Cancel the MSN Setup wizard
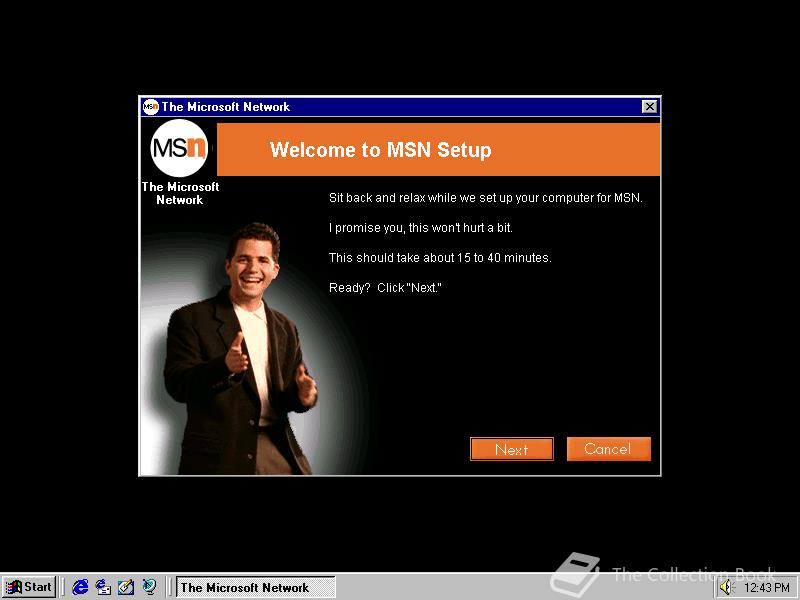This screenshot has height=600, width=800. [608, 449]
